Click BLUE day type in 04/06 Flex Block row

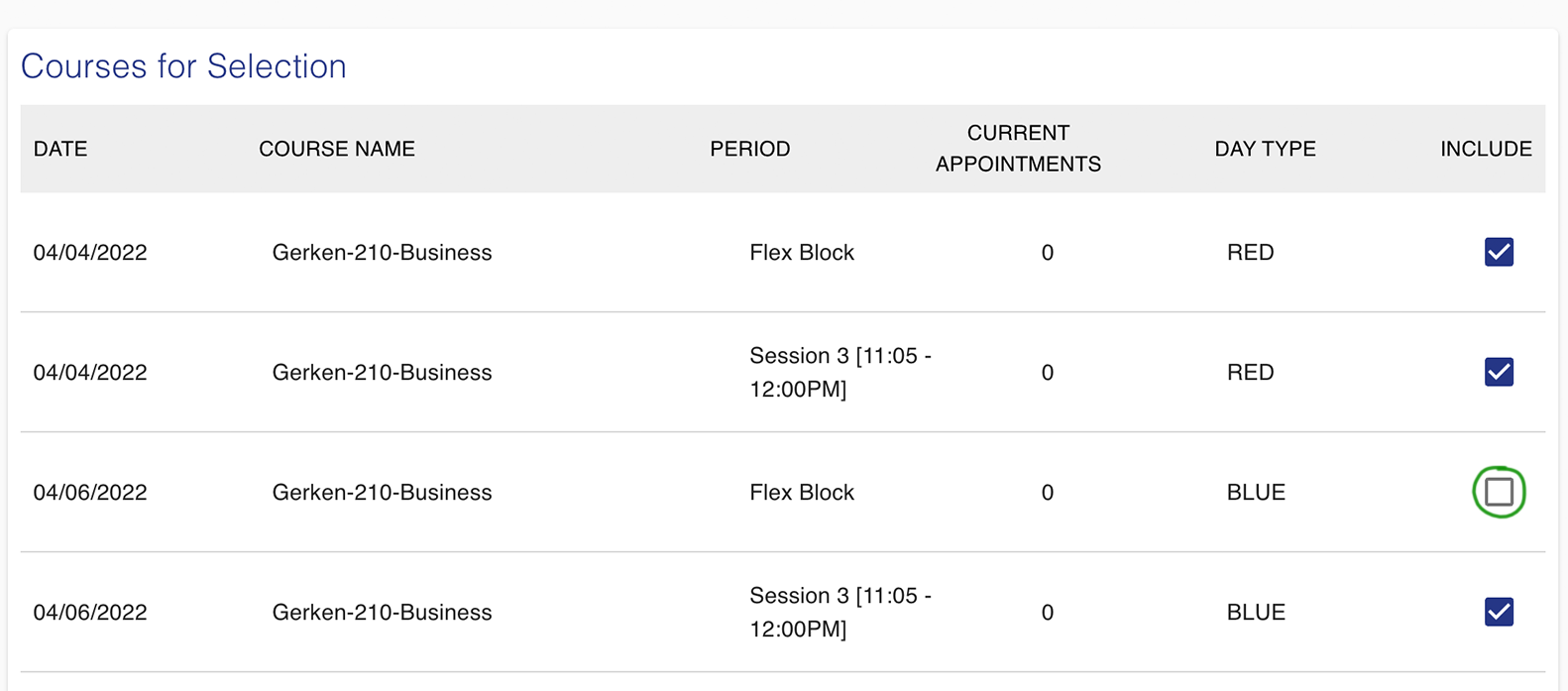click(x=1256, y=493)
